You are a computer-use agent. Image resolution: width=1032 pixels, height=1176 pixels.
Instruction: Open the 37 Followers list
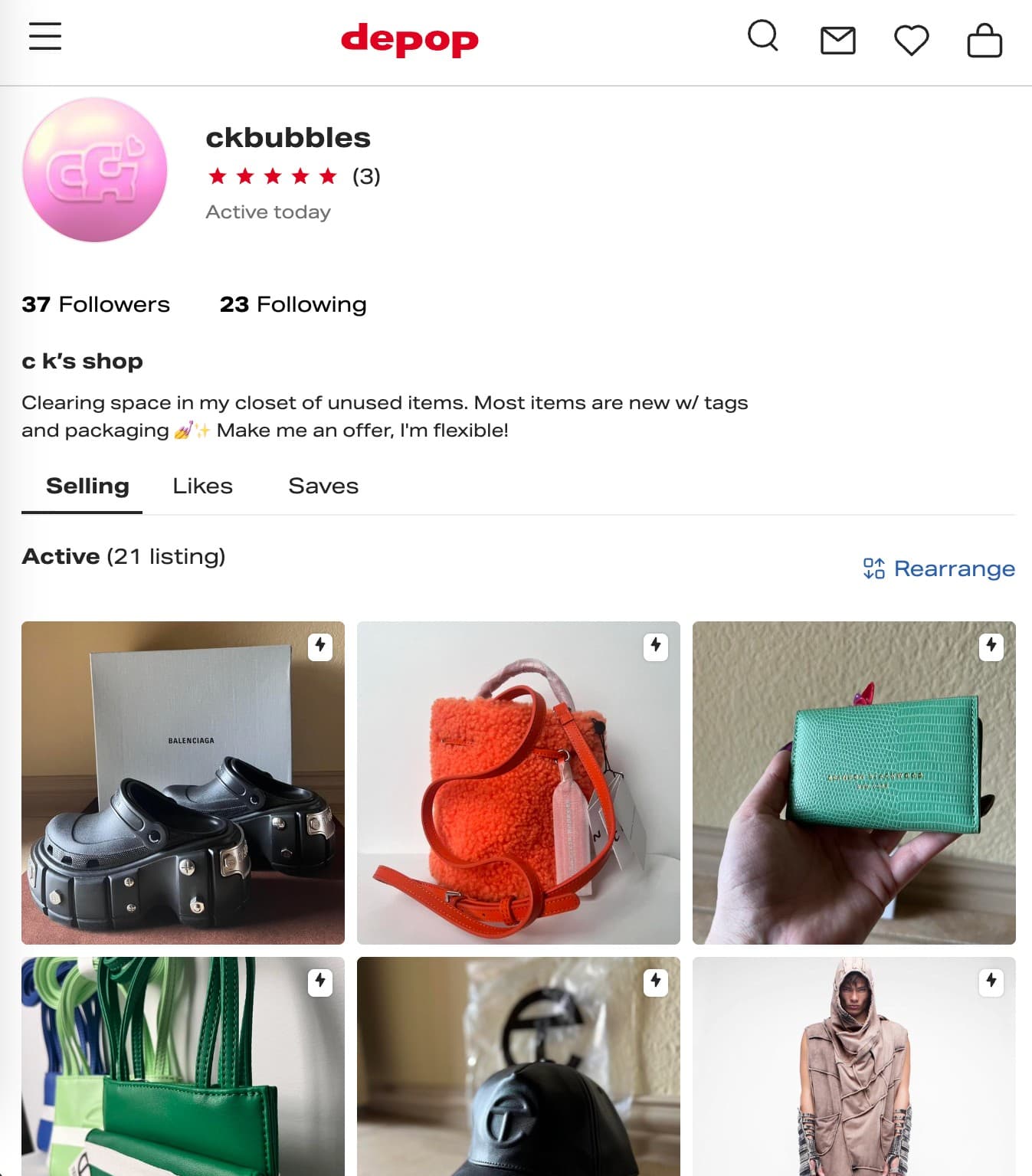(x=96, y=304)
